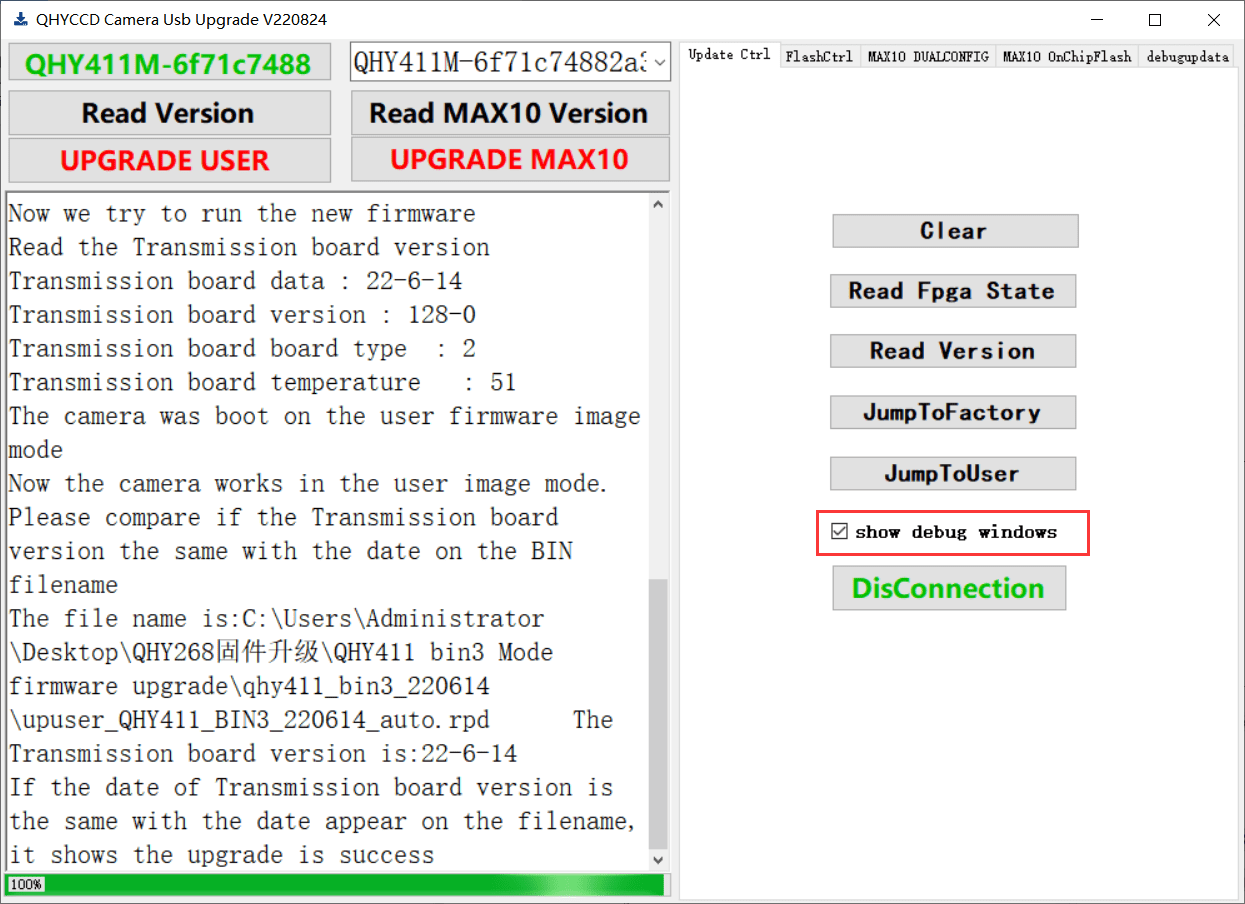The height and width of the screenshot is (904, 1245).
Task: Start the UPGRADE USER firmware update
Action: (169, 160)
